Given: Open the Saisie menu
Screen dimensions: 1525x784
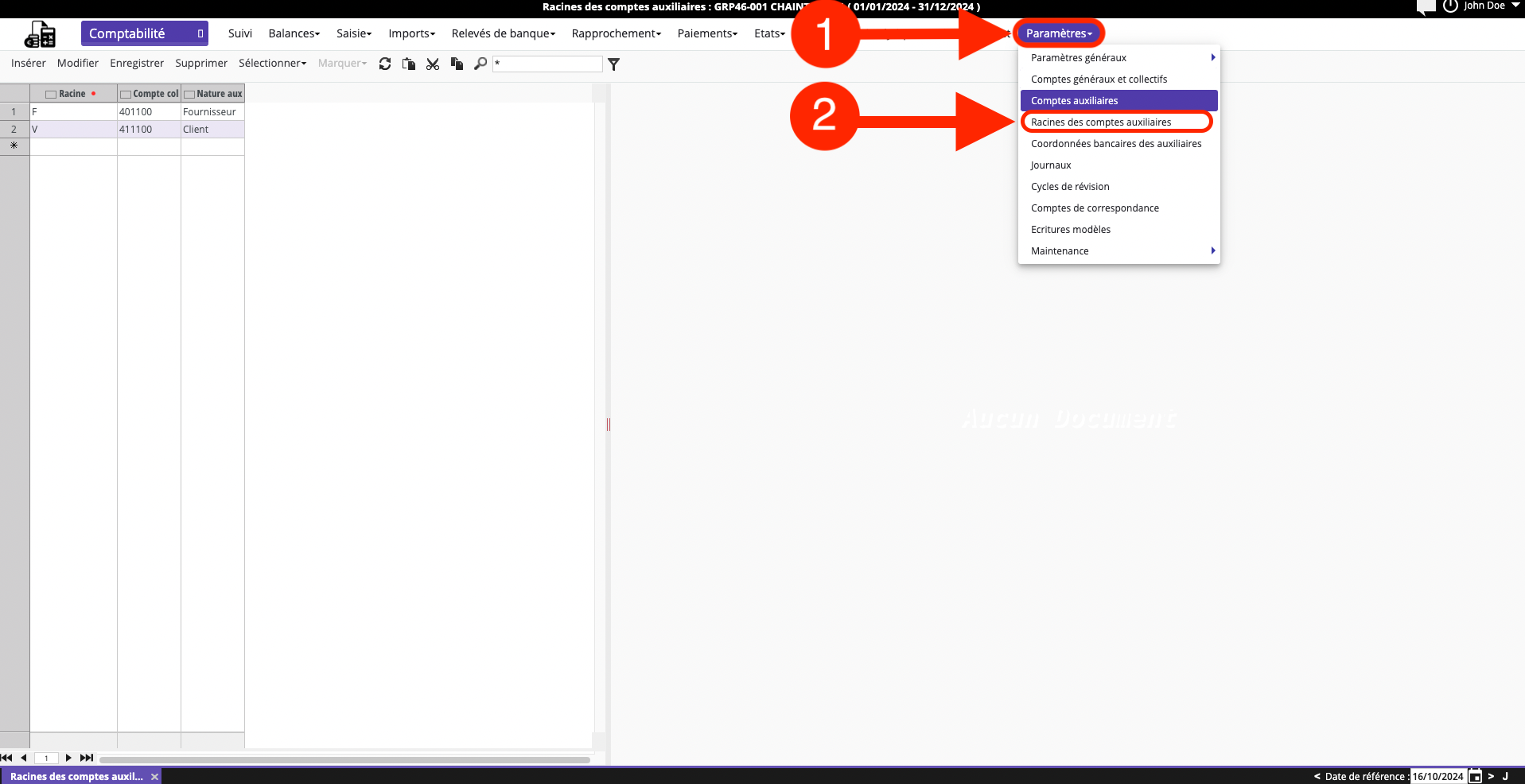Looking at the screenshot, I should click(354, 33).
